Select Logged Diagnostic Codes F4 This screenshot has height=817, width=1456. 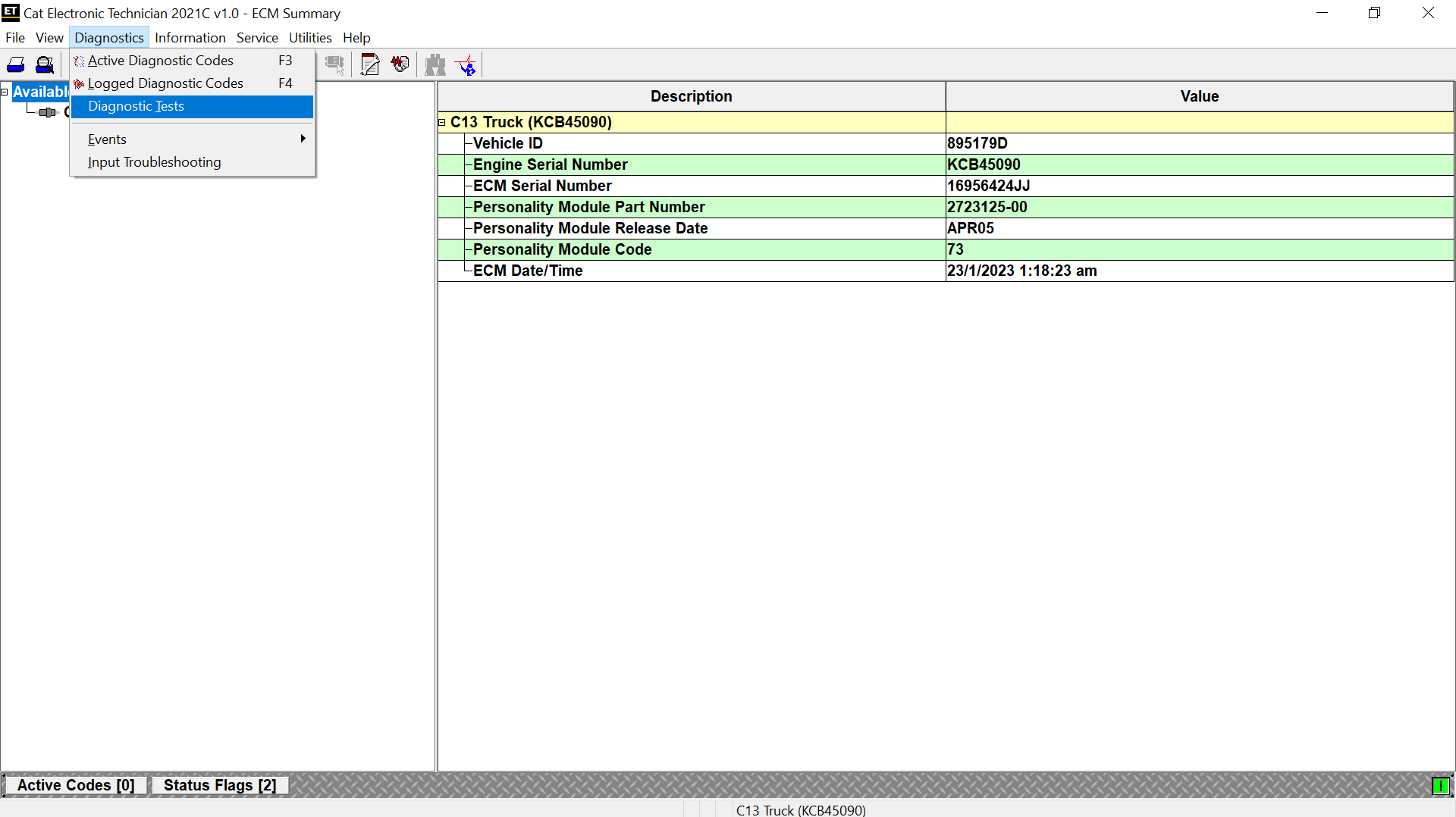166,83
